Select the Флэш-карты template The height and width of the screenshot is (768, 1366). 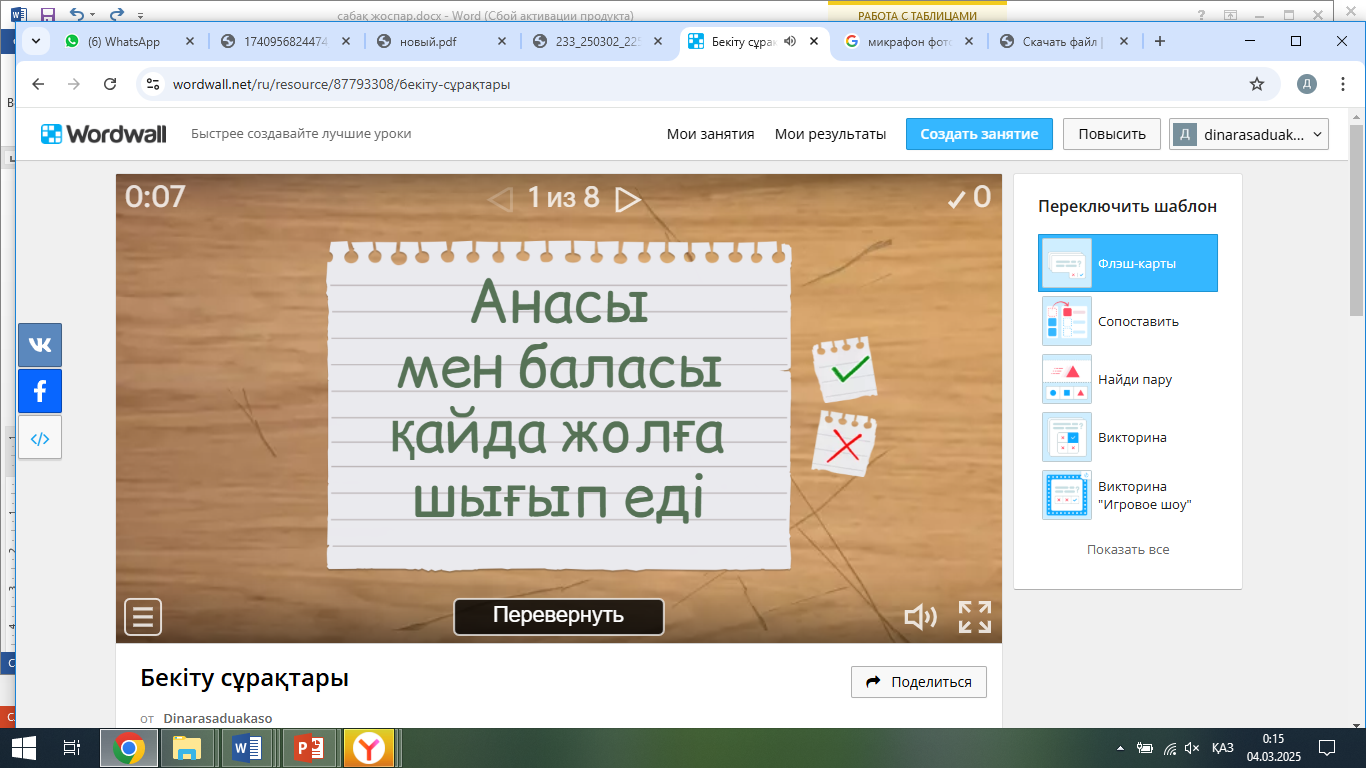tap(1128, 263)
